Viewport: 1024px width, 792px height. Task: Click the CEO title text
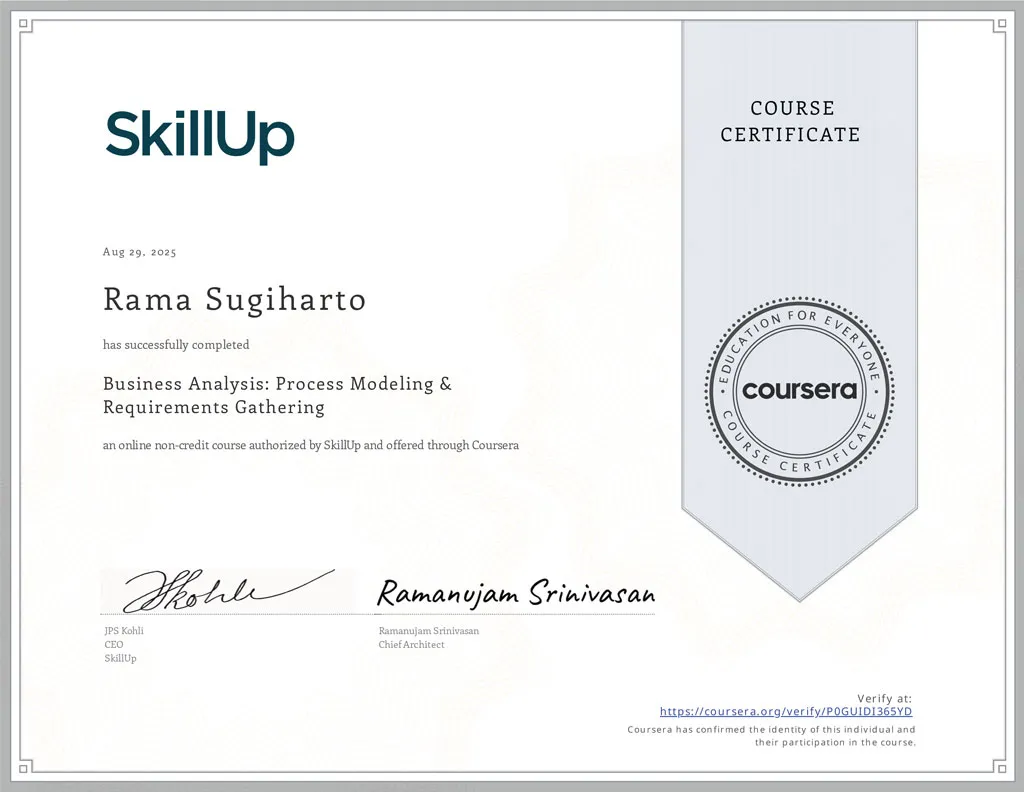[x=113, y=645]
